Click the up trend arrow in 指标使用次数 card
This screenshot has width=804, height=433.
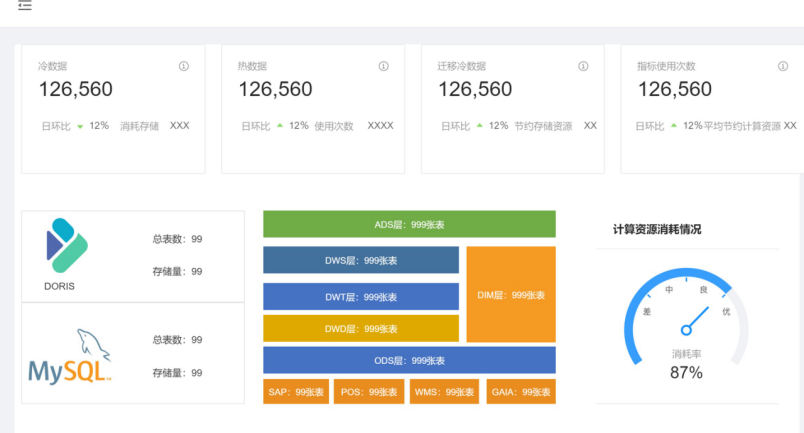pyautogui.click(x=674, y=125)
